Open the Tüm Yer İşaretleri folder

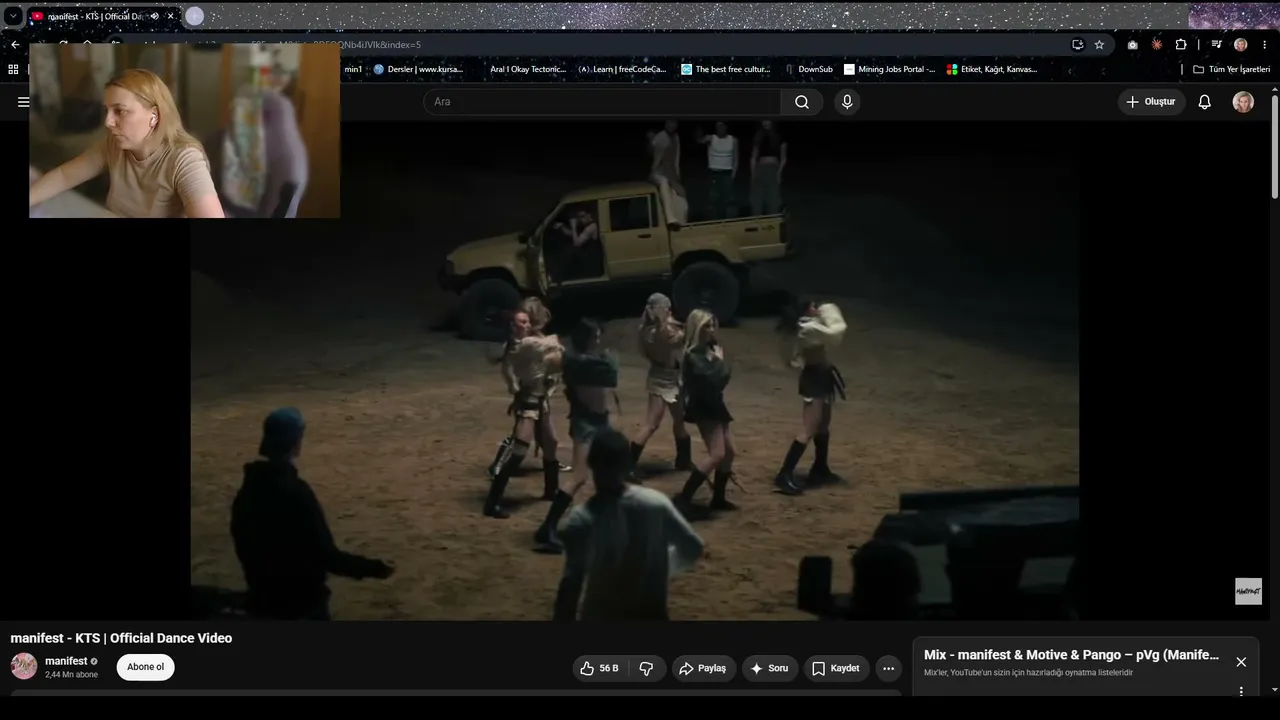pos(1231,69)
